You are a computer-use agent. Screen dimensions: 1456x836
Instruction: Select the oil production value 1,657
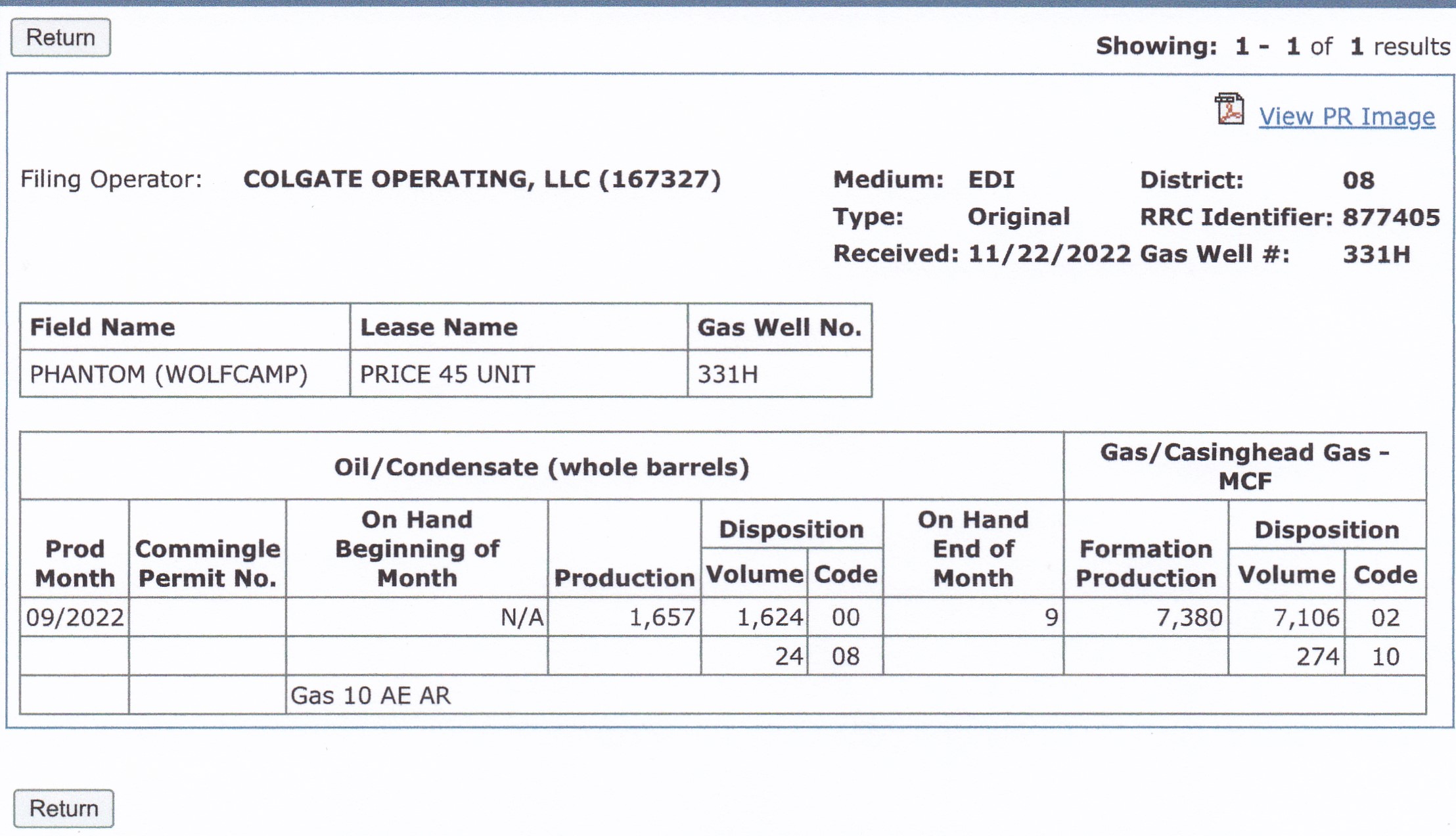[x=662, y=617]
